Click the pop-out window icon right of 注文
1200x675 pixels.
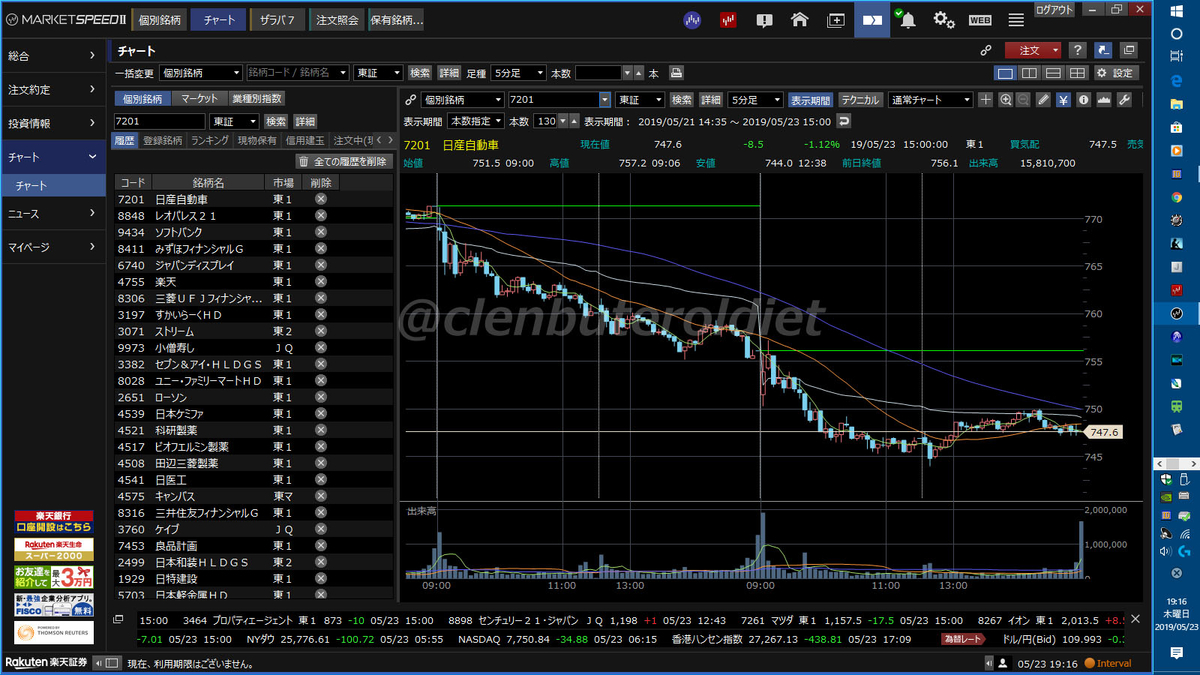point(1129,50)
